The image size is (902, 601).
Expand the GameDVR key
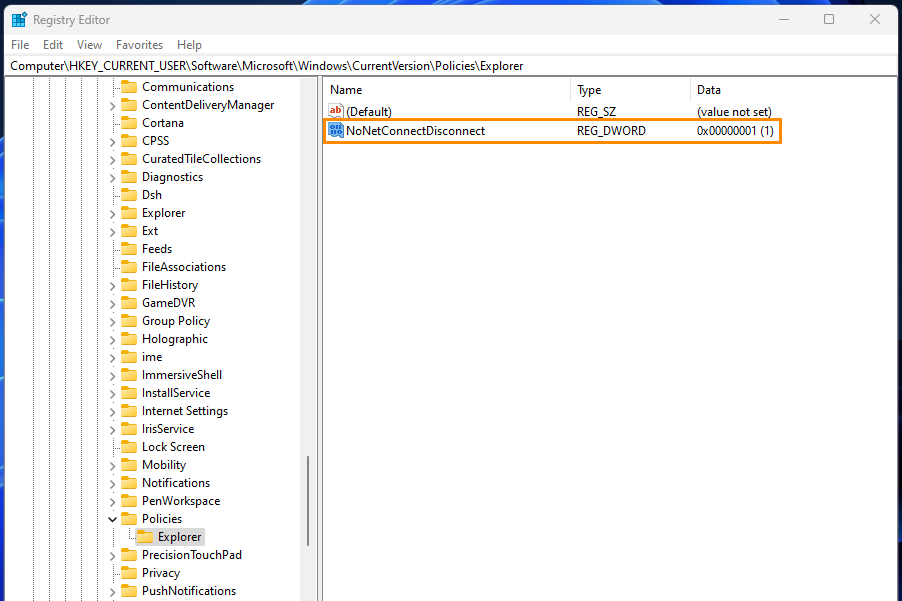click(113, 304)
